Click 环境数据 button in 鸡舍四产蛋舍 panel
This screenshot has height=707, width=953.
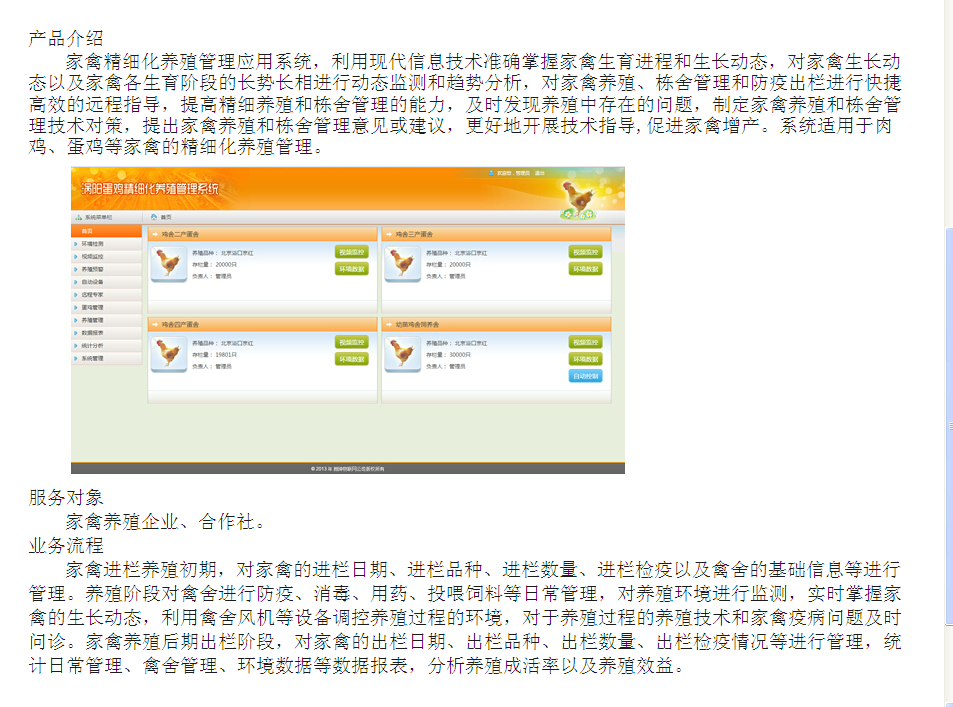(x=351, y=359)
